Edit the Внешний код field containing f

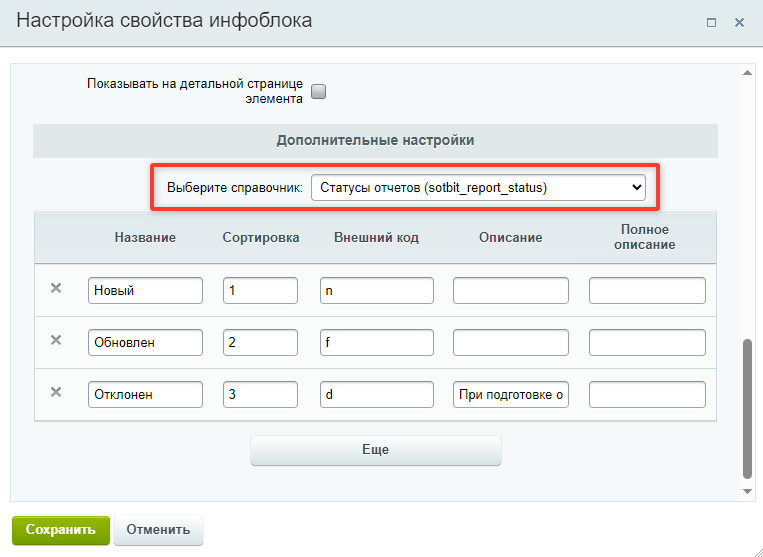[377, 342]
